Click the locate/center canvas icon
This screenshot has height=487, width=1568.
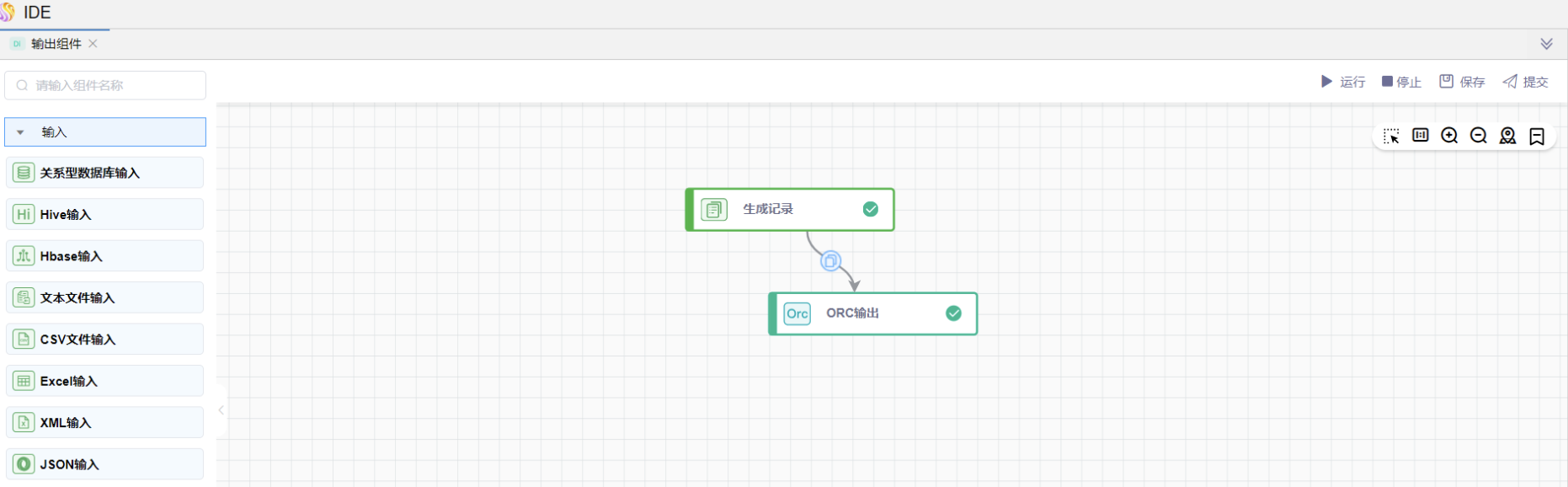point(1507,136)
